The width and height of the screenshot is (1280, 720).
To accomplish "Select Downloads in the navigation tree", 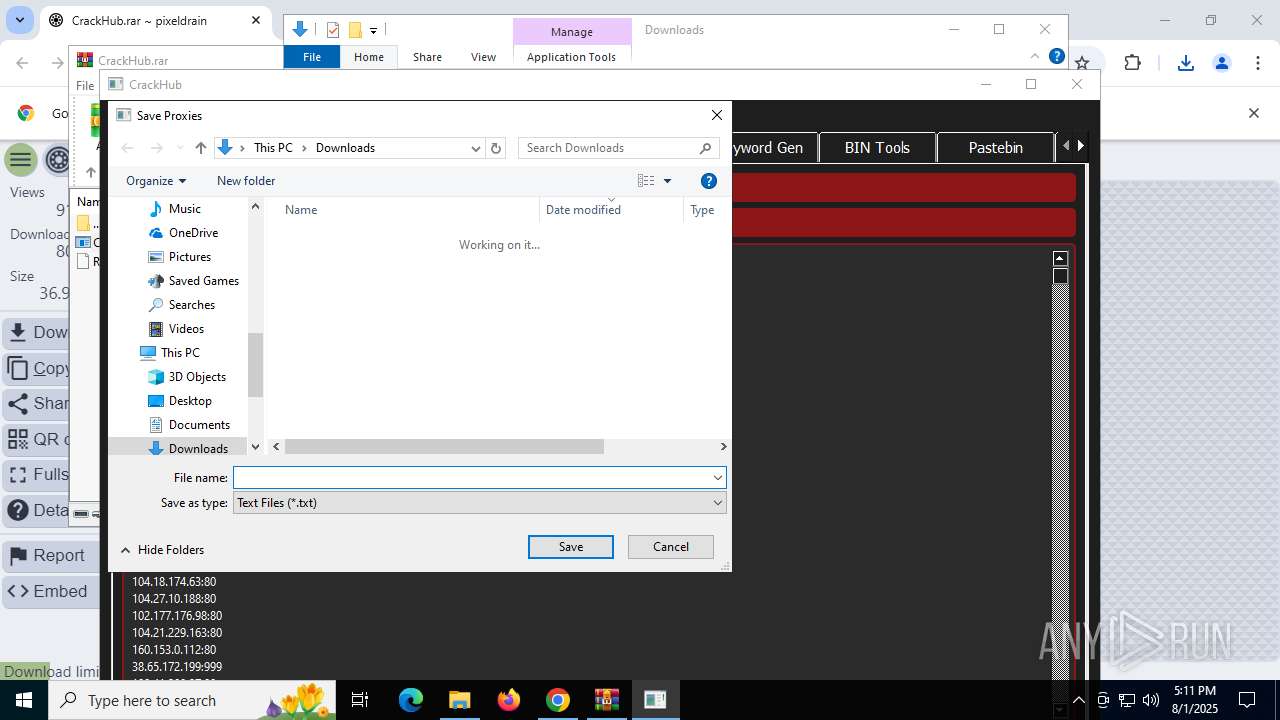I will (198, 448).
